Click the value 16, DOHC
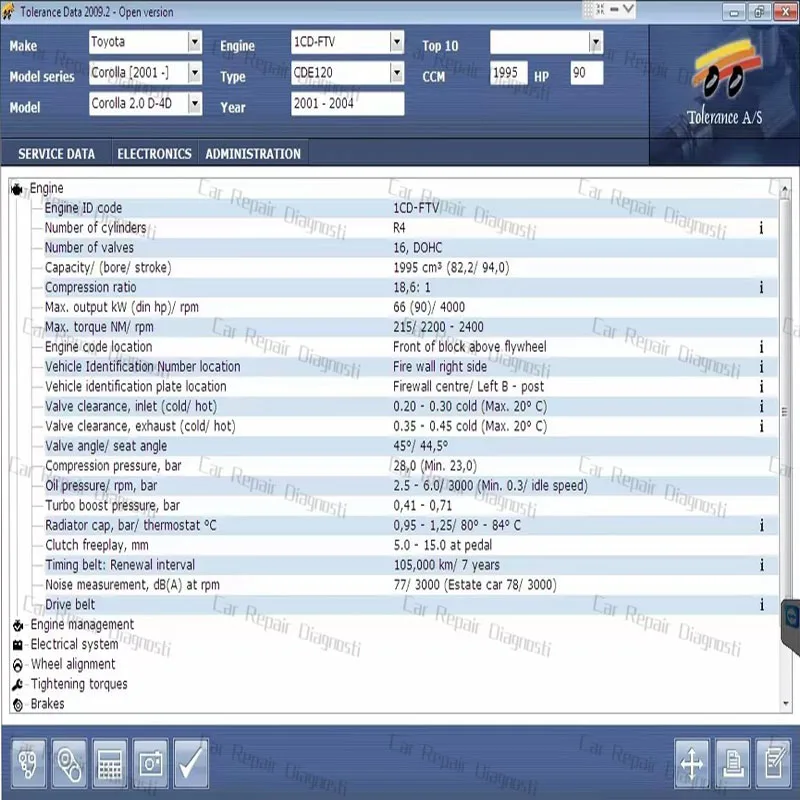 point(417,248)
